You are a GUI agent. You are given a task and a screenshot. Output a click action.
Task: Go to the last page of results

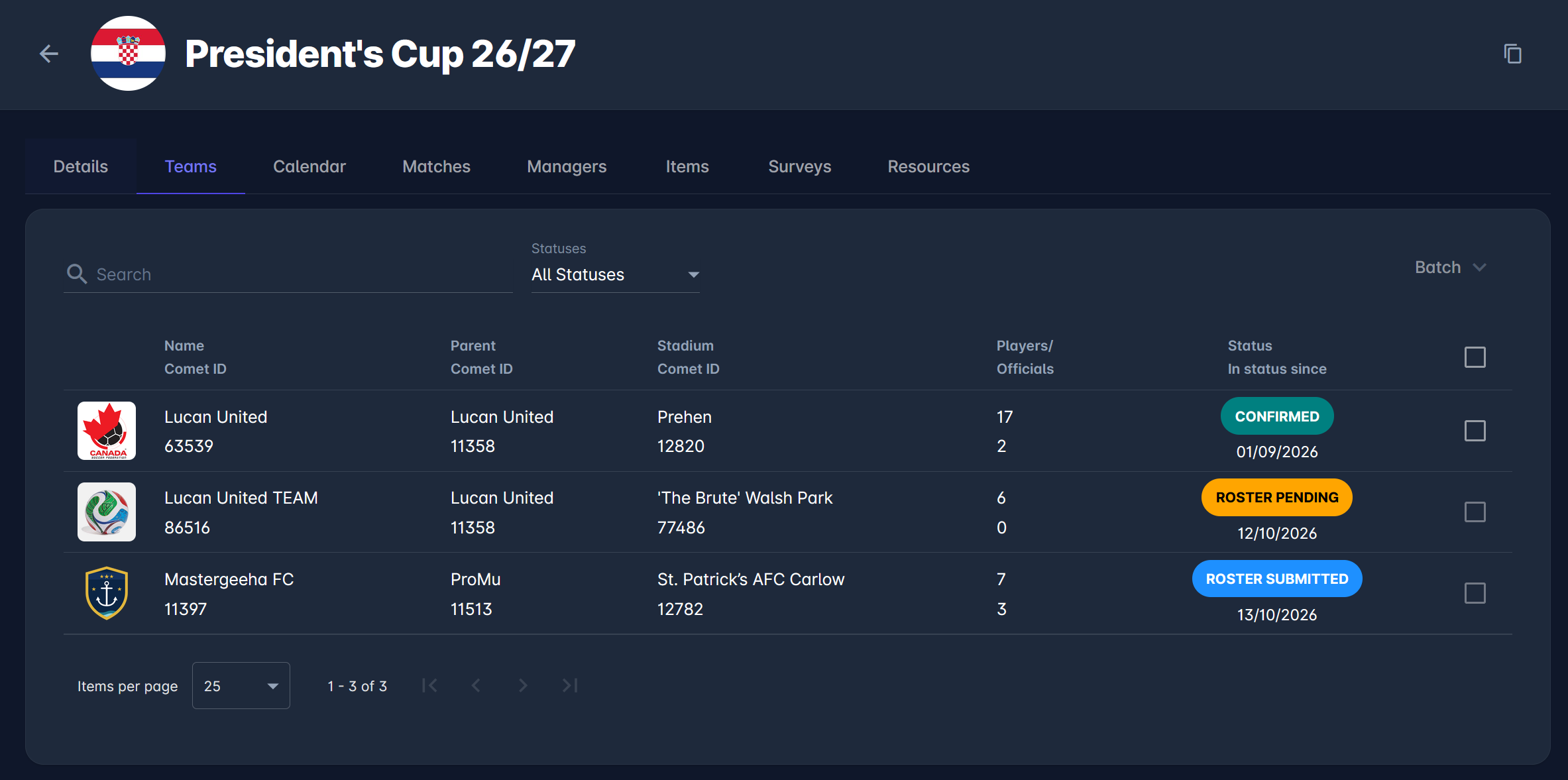pyautogui.click(x=570, y=685)
